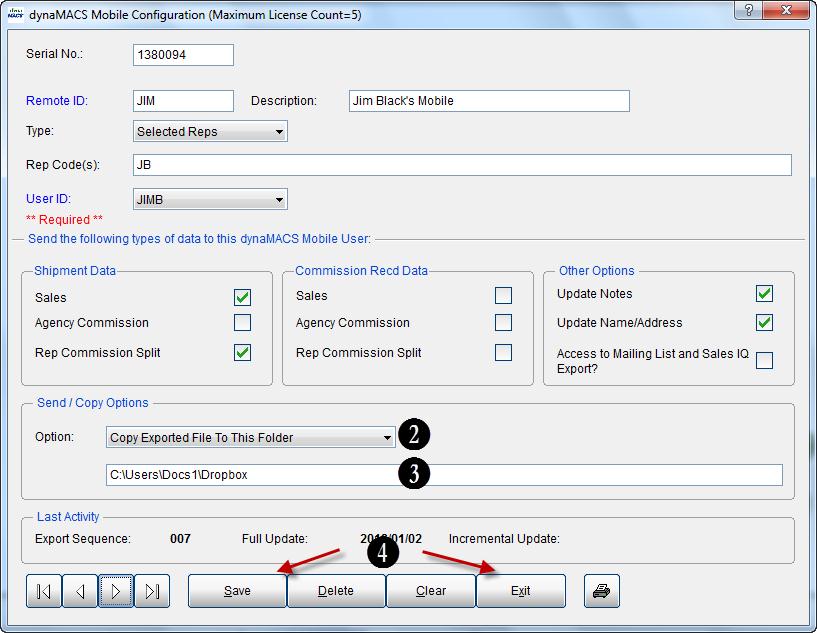Click the Incremental Update label
This screenshot has width=817, height=633.
click(x=504, y=538)
